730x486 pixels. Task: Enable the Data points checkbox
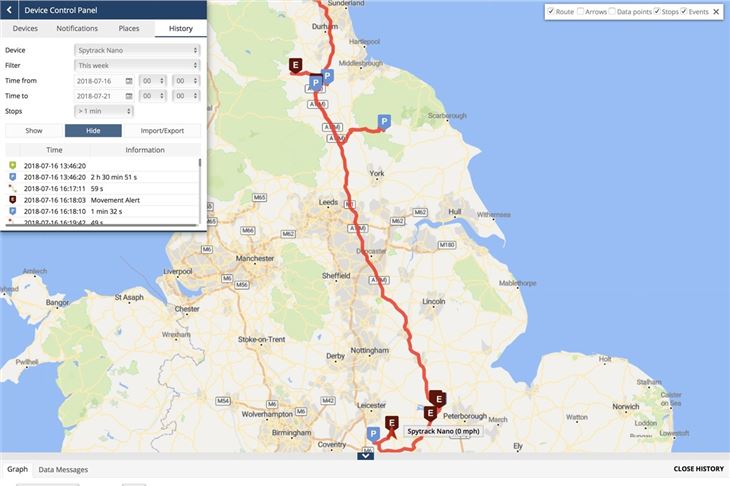coord(612,11)
